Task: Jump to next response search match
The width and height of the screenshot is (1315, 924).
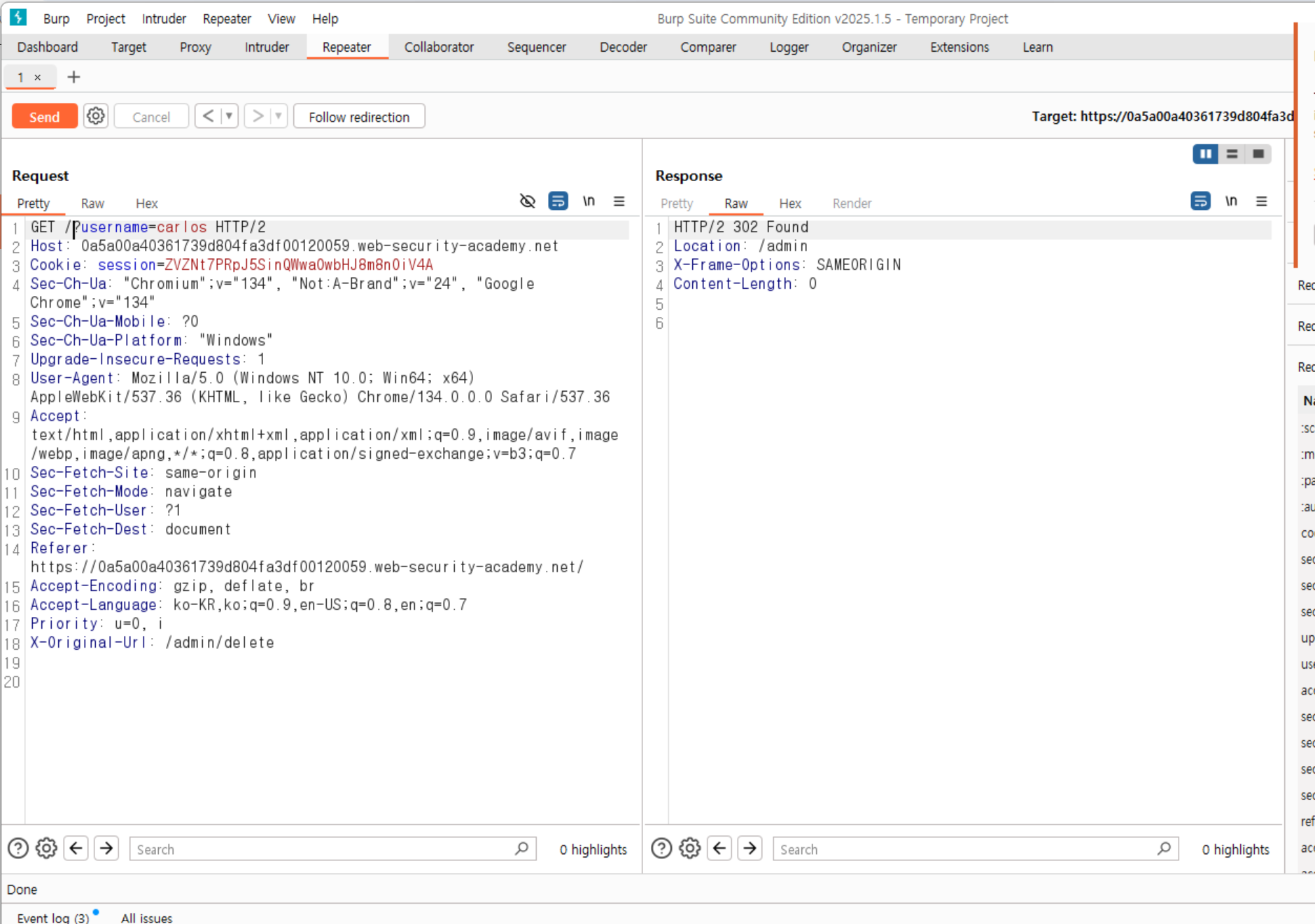Action: 750,848
